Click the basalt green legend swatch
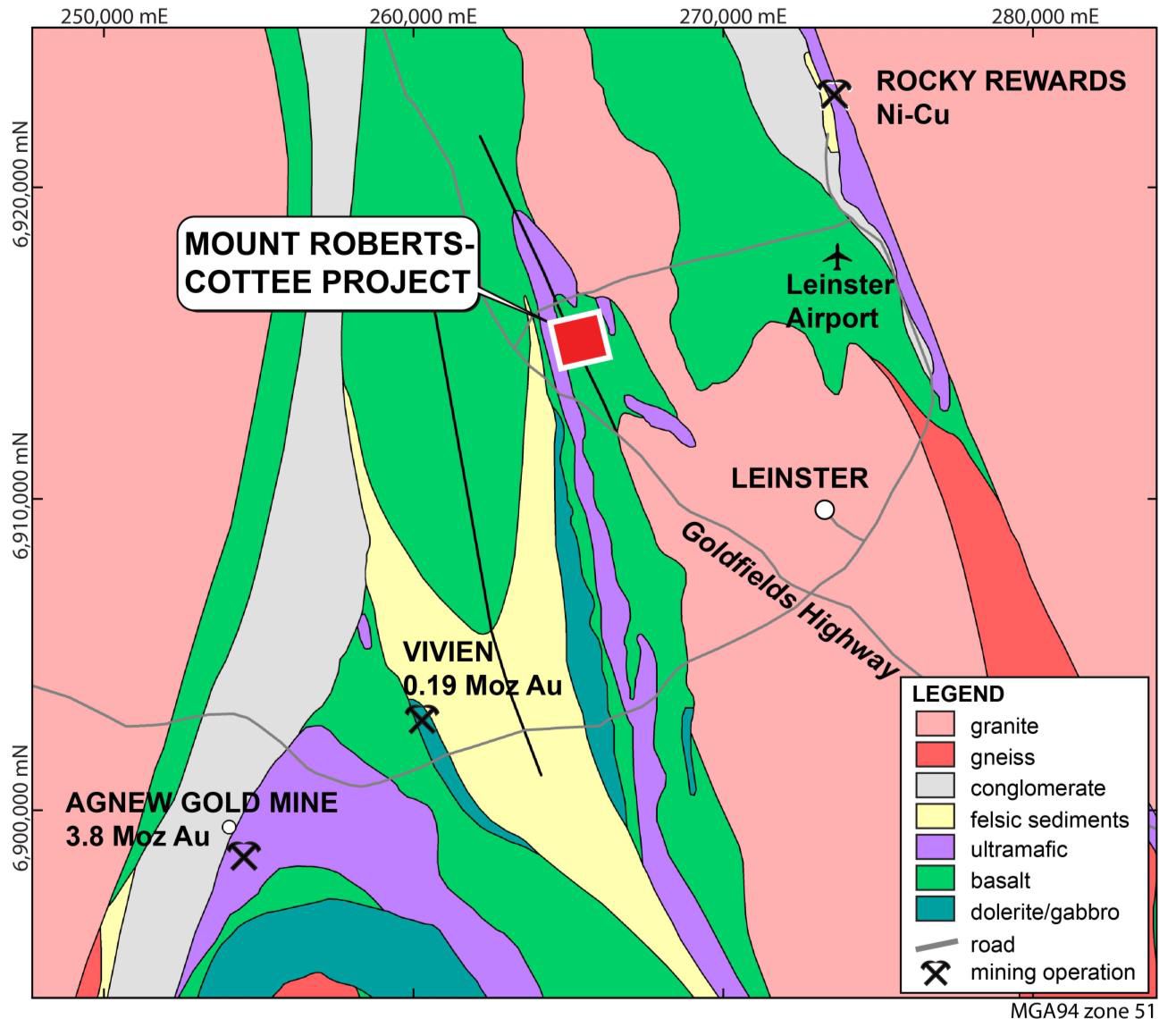This screenshot has height=1019, width=1176. [936, 880]
